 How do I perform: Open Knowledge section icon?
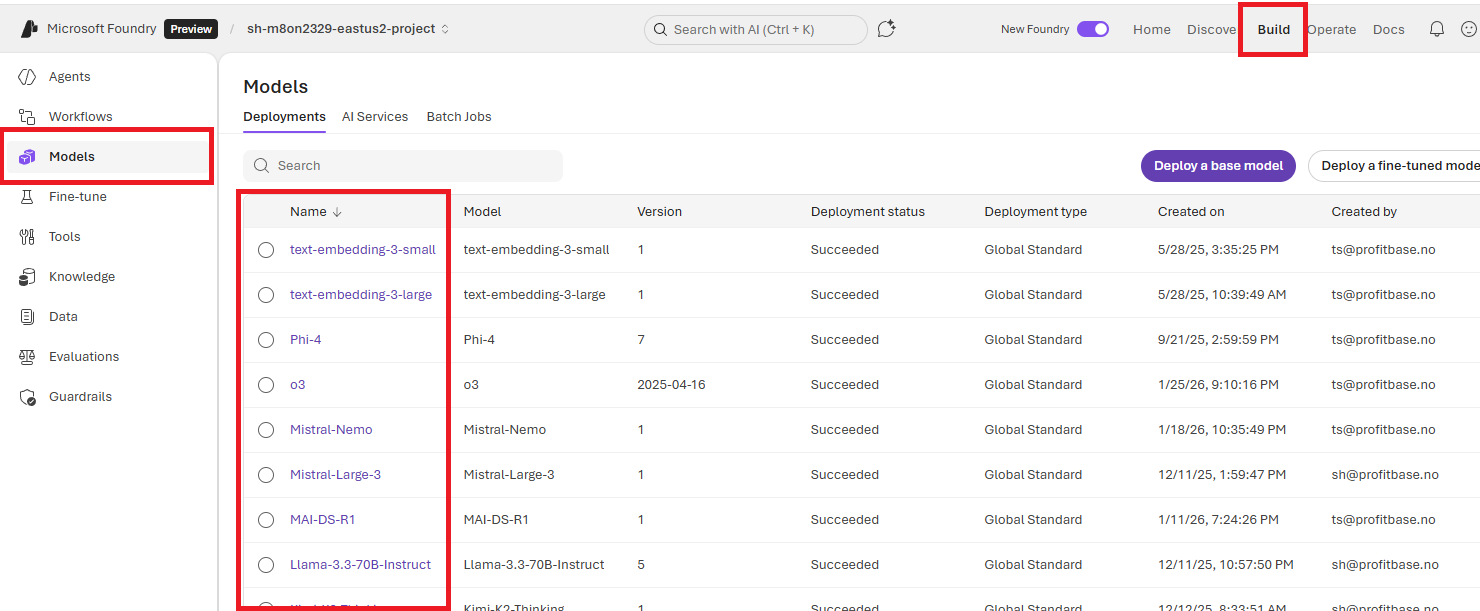[x=28, y=277]
